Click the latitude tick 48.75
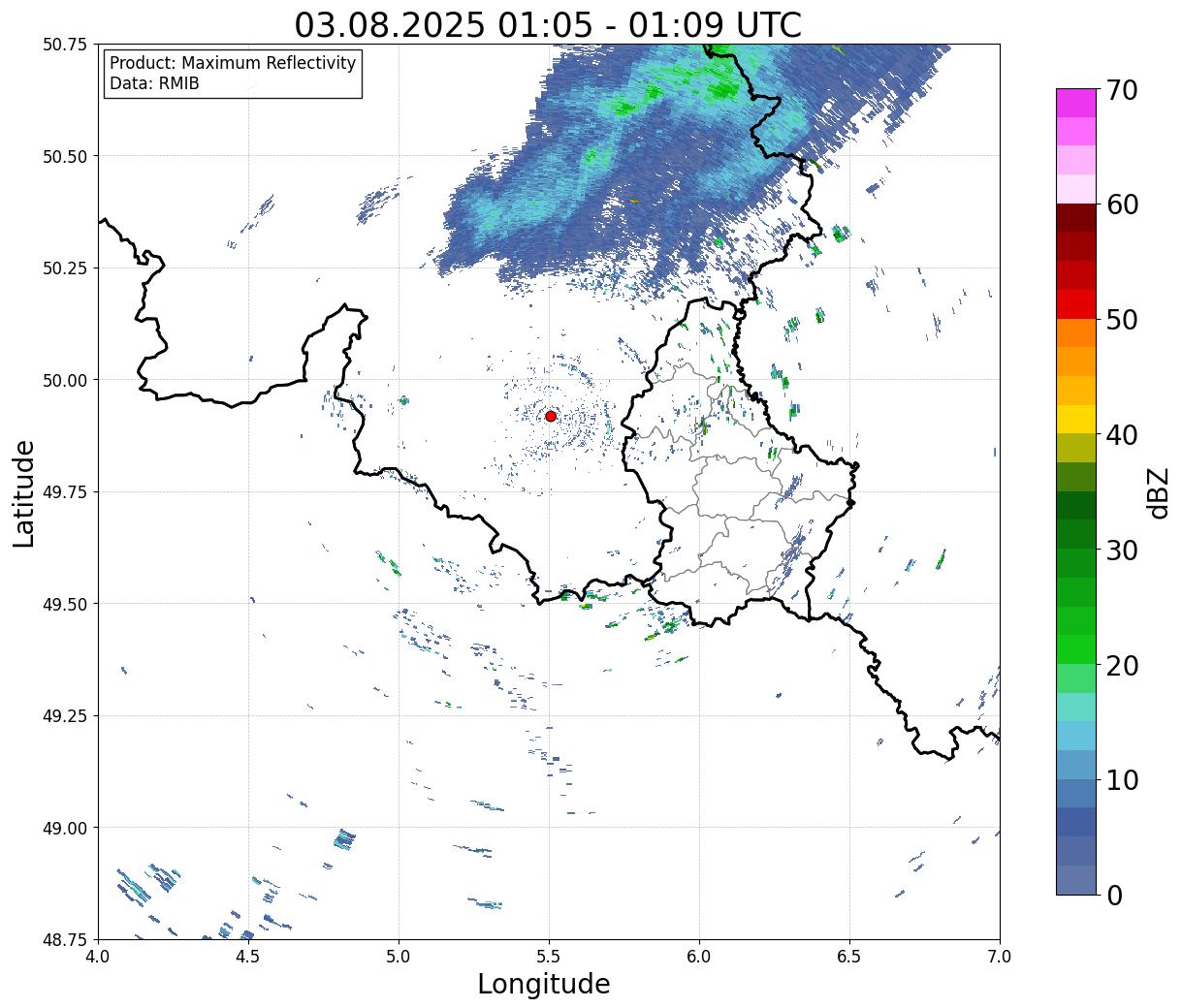 pos(65,939)
